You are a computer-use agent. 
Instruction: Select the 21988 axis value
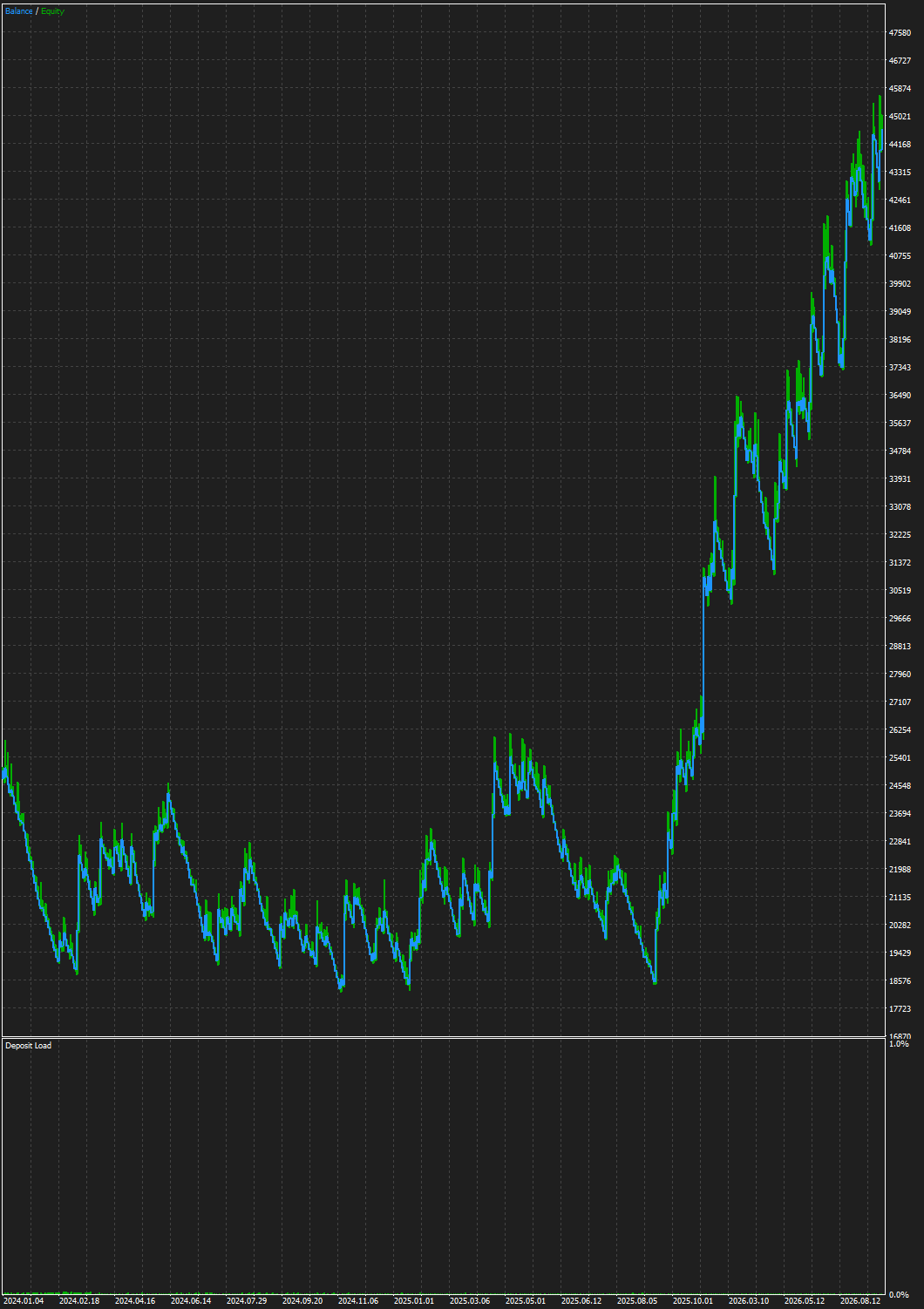(900, 870)
